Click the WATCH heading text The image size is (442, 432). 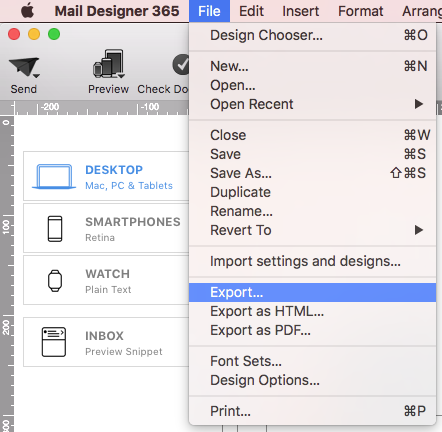[108, 274]
